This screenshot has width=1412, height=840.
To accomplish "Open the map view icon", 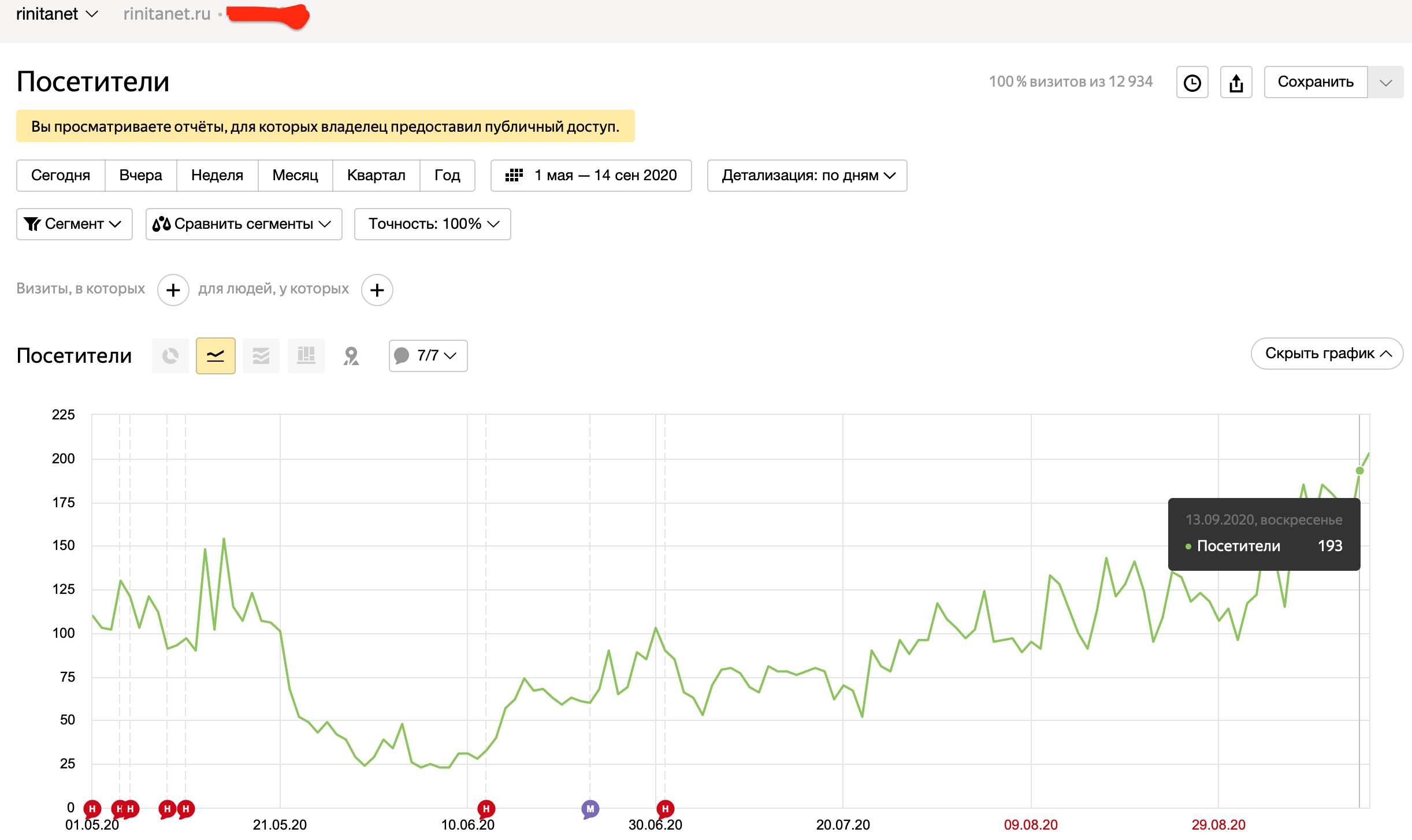I will pyautogui.click(x=351, y=356).
